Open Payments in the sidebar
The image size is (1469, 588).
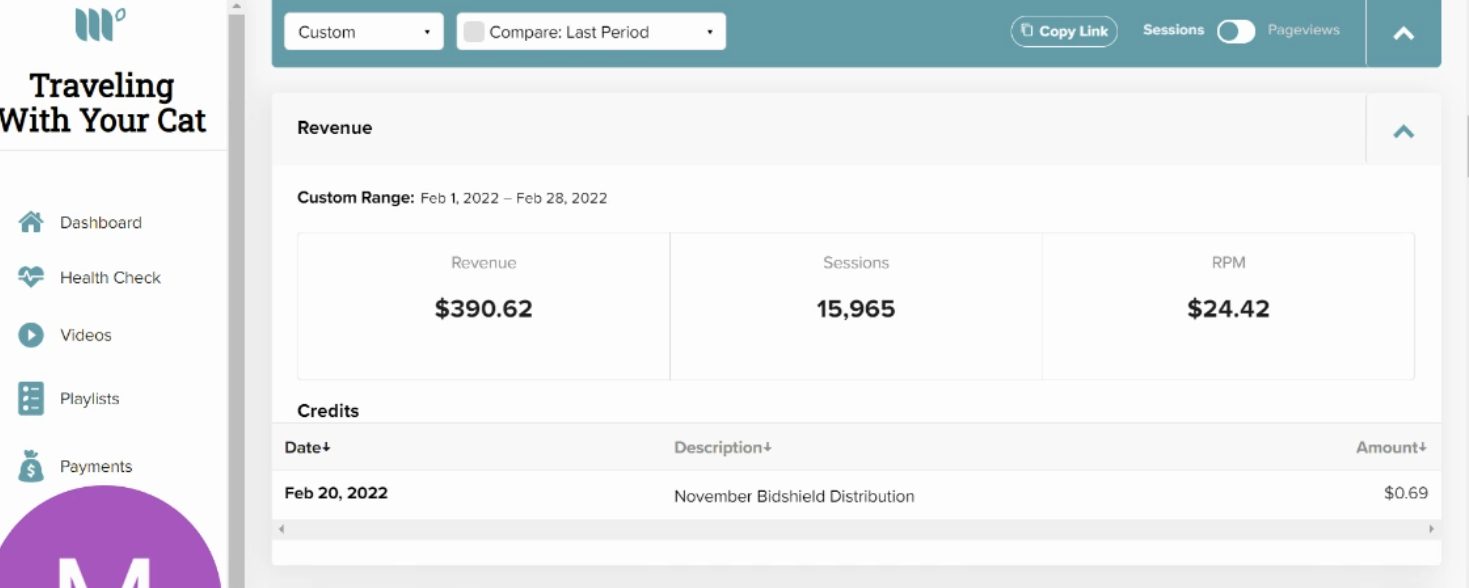coord(96,466)
